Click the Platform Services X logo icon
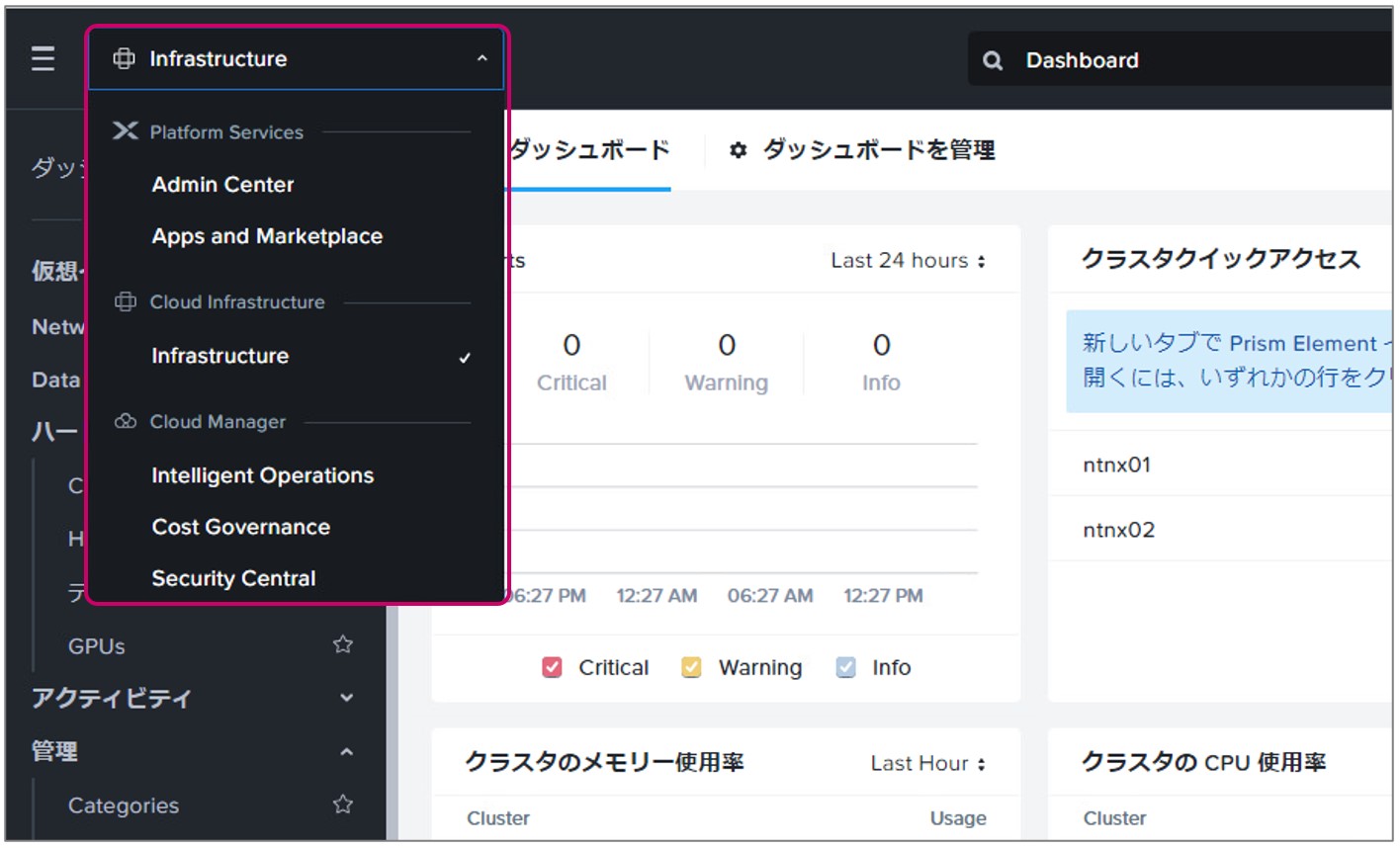 [126, 130]
